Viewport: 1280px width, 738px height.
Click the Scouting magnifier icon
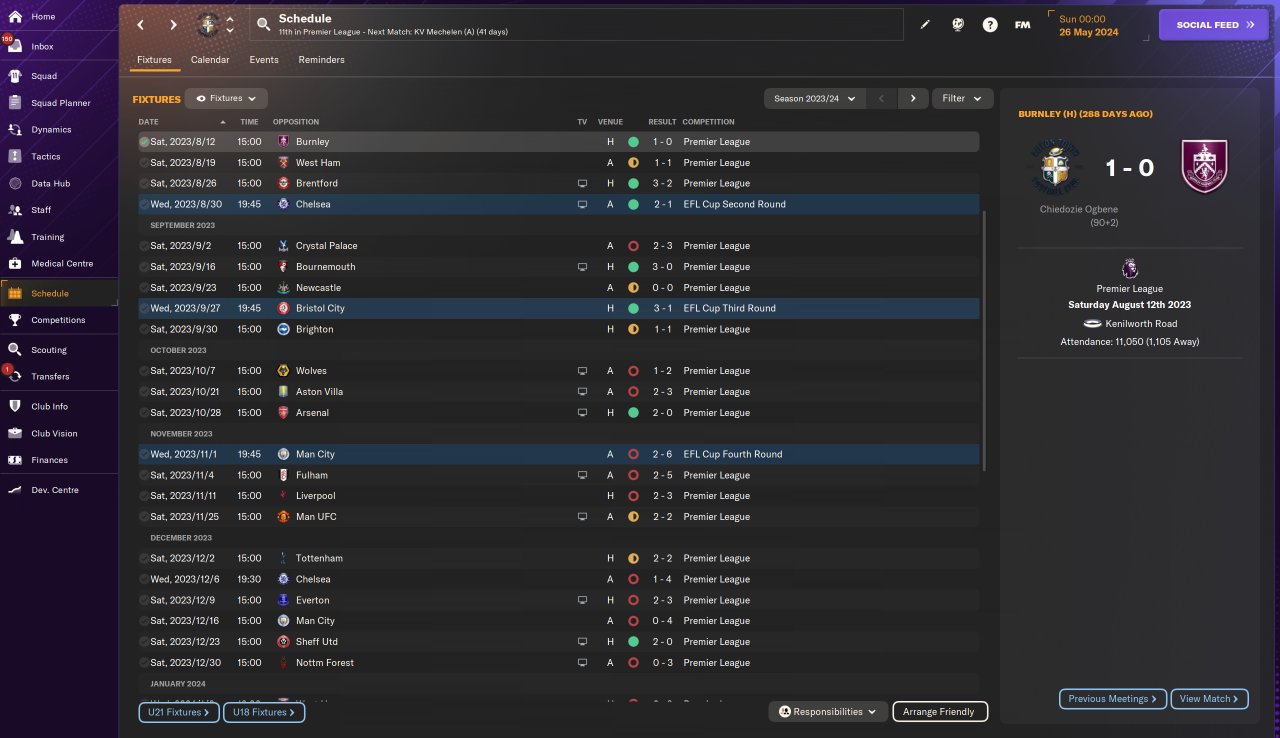tap(15, 350)
